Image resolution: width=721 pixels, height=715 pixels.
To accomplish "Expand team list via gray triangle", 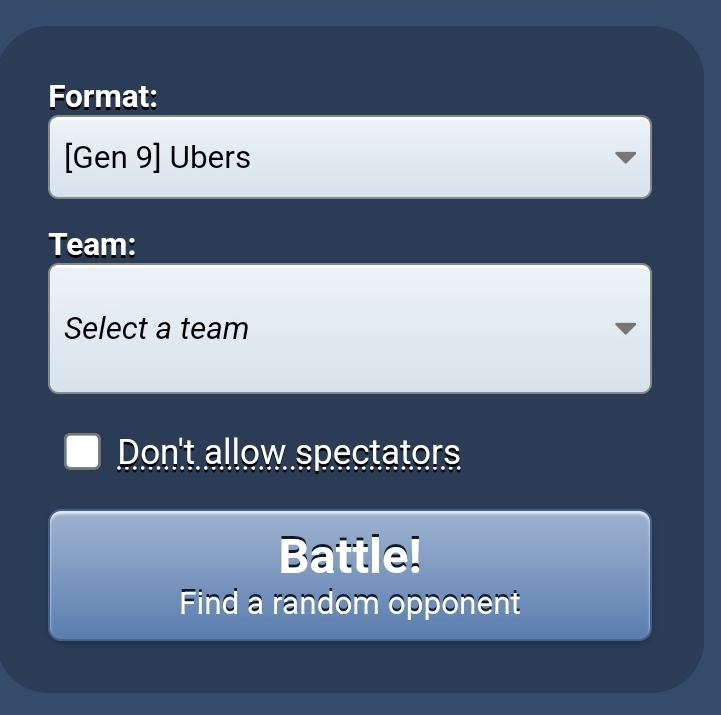I will tap(625, 328).
